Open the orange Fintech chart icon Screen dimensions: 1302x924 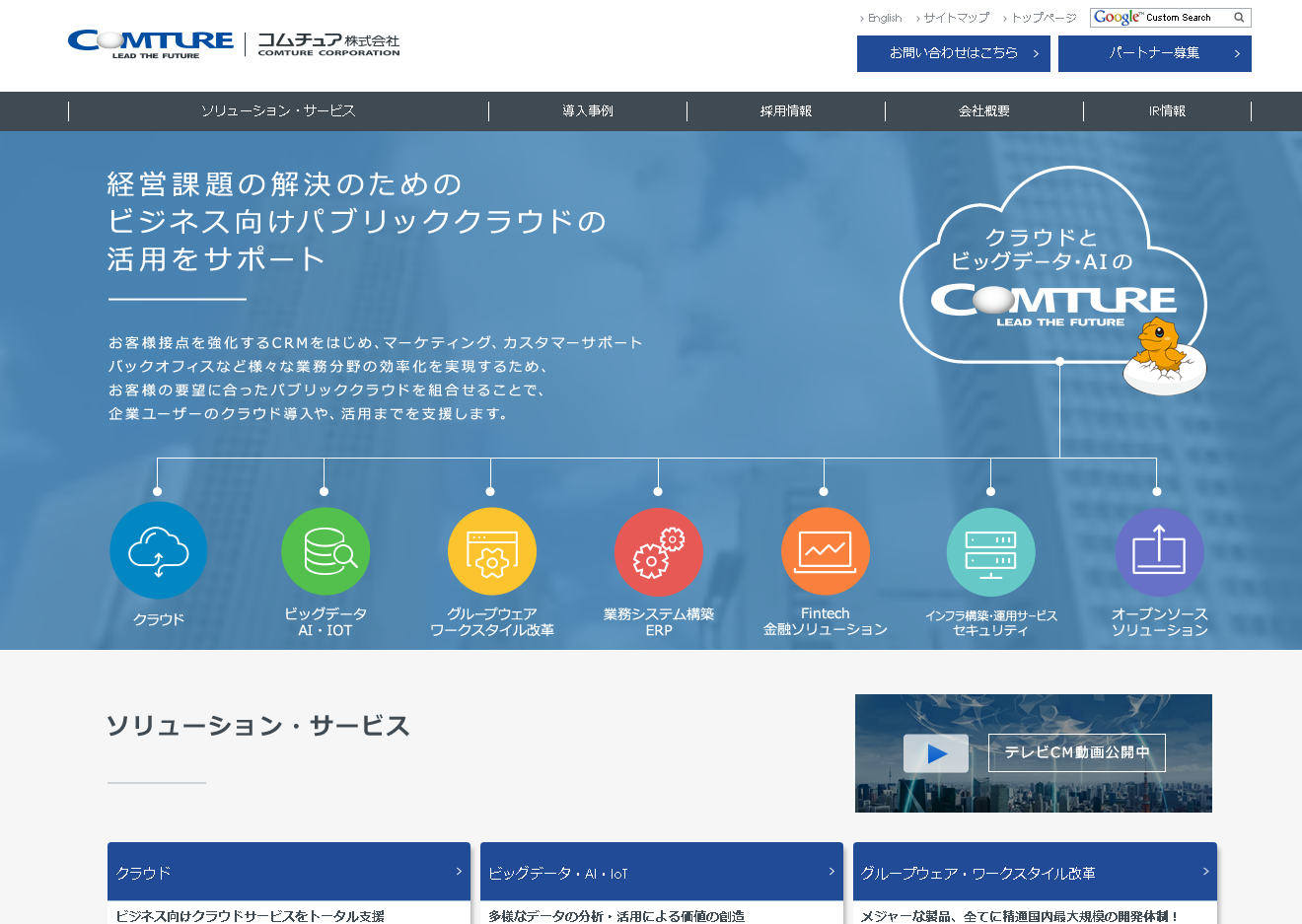point(825,552)
